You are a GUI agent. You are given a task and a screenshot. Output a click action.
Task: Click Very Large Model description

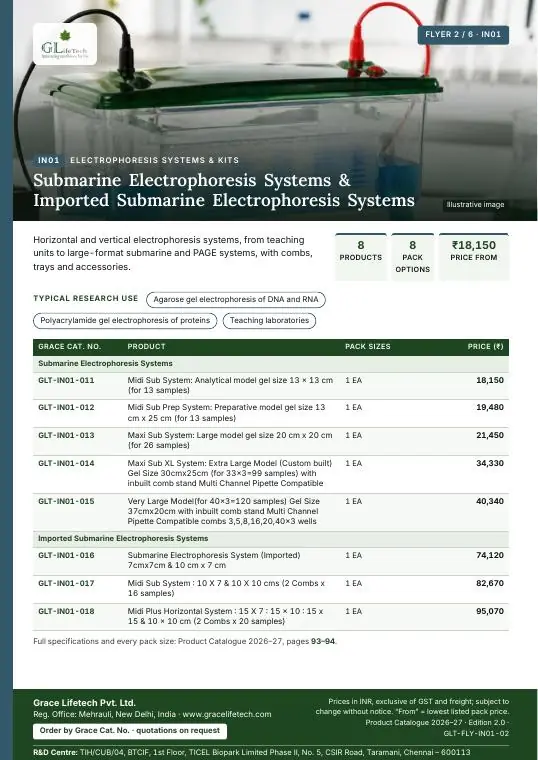224,511
